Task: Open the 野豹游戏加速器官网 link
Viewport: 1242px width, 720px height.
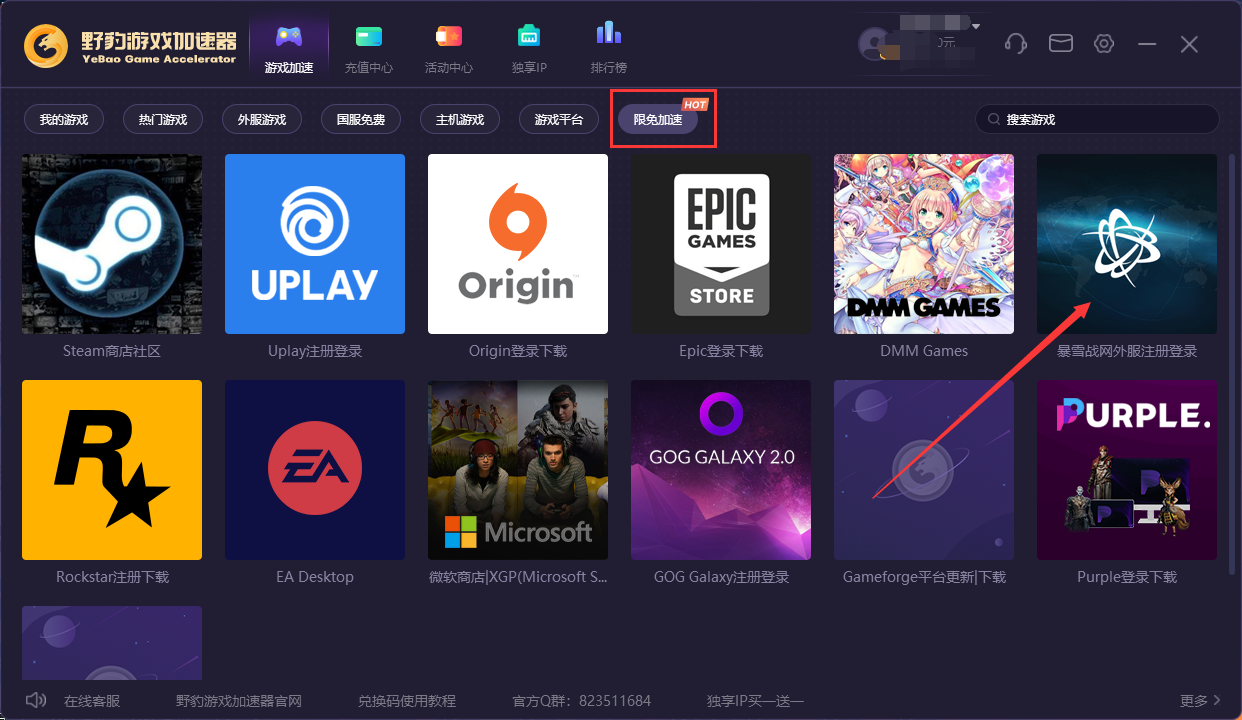Action: click(238, 701)
